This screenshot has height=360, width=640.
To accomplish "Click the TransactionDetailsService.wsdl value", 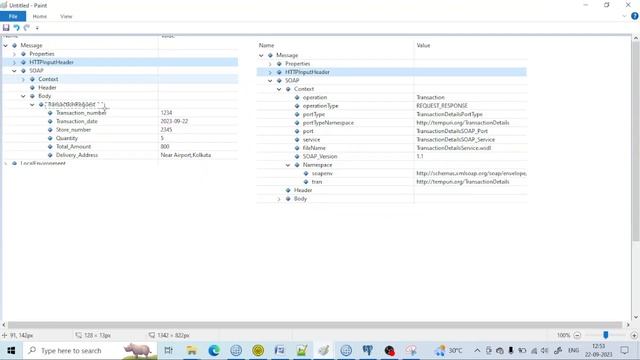I will coord(453,148).
